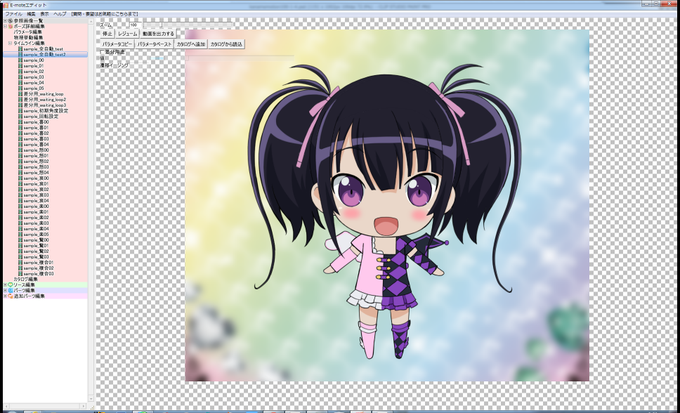The height and width of the screenshot is (413, 680).
Task: Click the パラメータコピー button
Action: (x=117, y=44)
